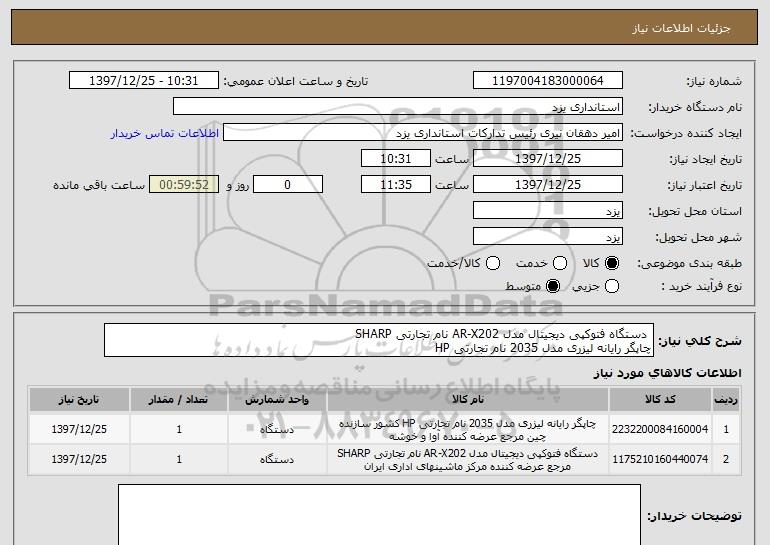Choose the متوسط purchase type radio
The height and width of the screenshot is (545, 770).
(x=553, y=286)
